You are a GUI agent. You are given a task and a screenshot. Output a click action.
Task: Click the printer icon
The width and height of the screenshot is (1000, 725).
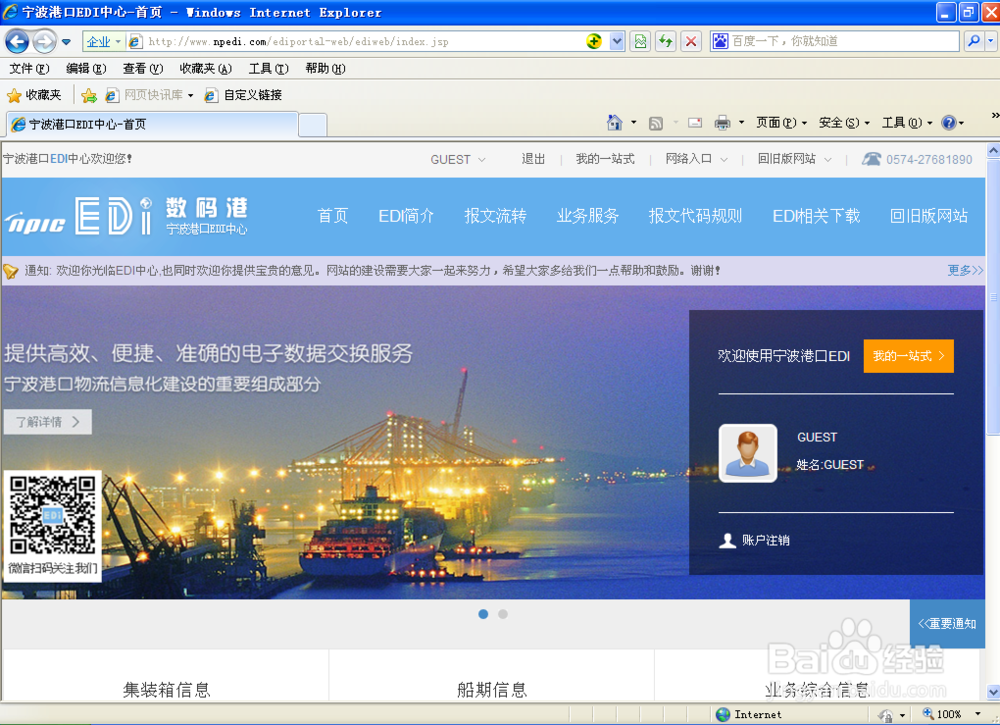(722, 122)
